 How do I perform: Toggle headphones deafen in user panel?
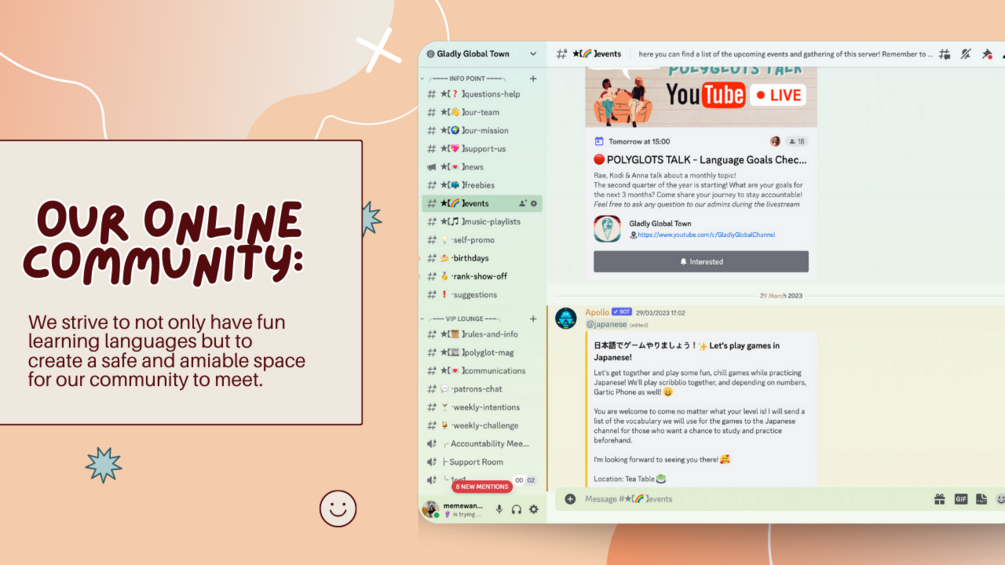tap(517, 510)
